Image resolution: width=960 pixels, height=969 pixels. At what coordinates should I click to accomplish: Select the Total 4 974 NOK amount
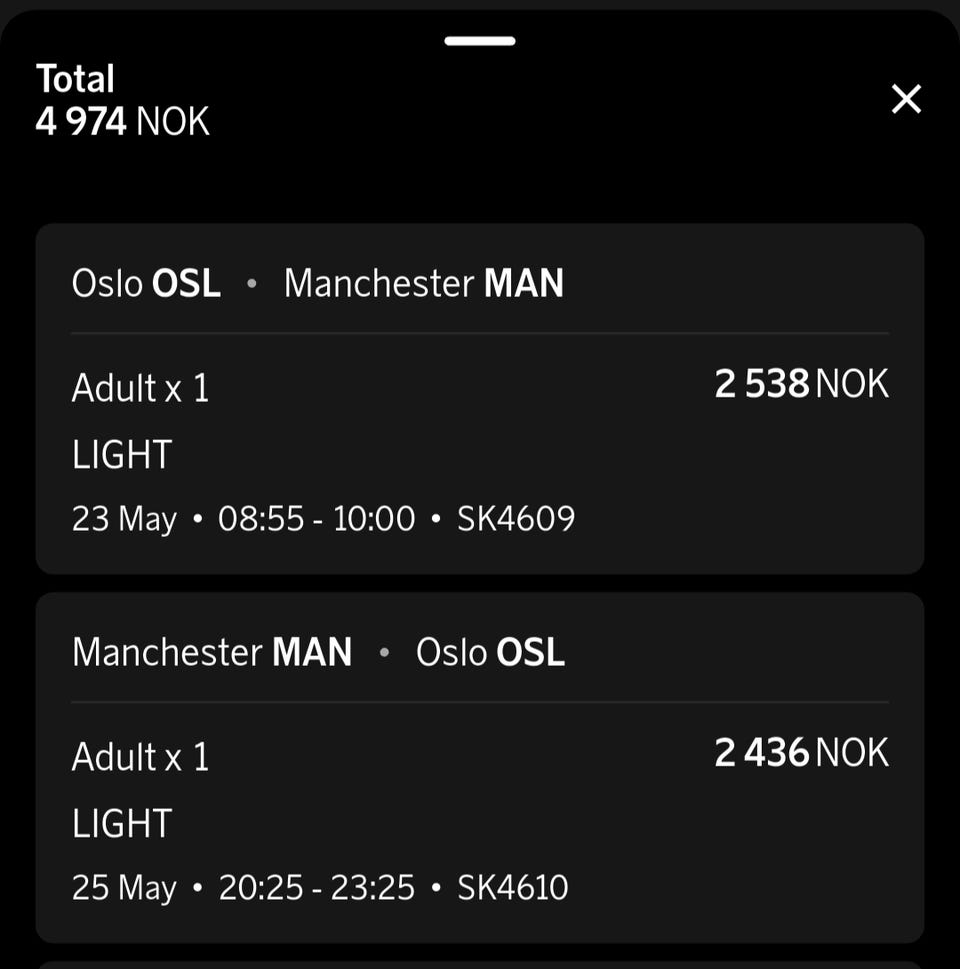[x=122, y=122]
